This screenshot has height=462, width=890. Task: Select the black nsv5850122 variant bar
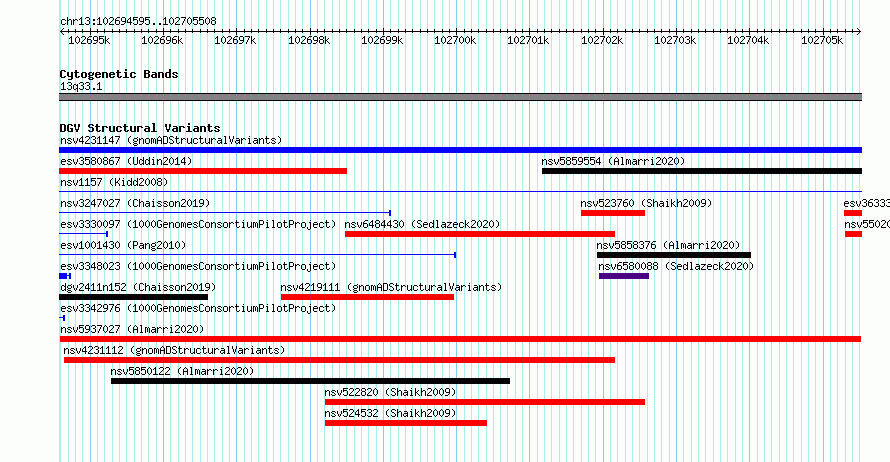click(x=310, y=381)
